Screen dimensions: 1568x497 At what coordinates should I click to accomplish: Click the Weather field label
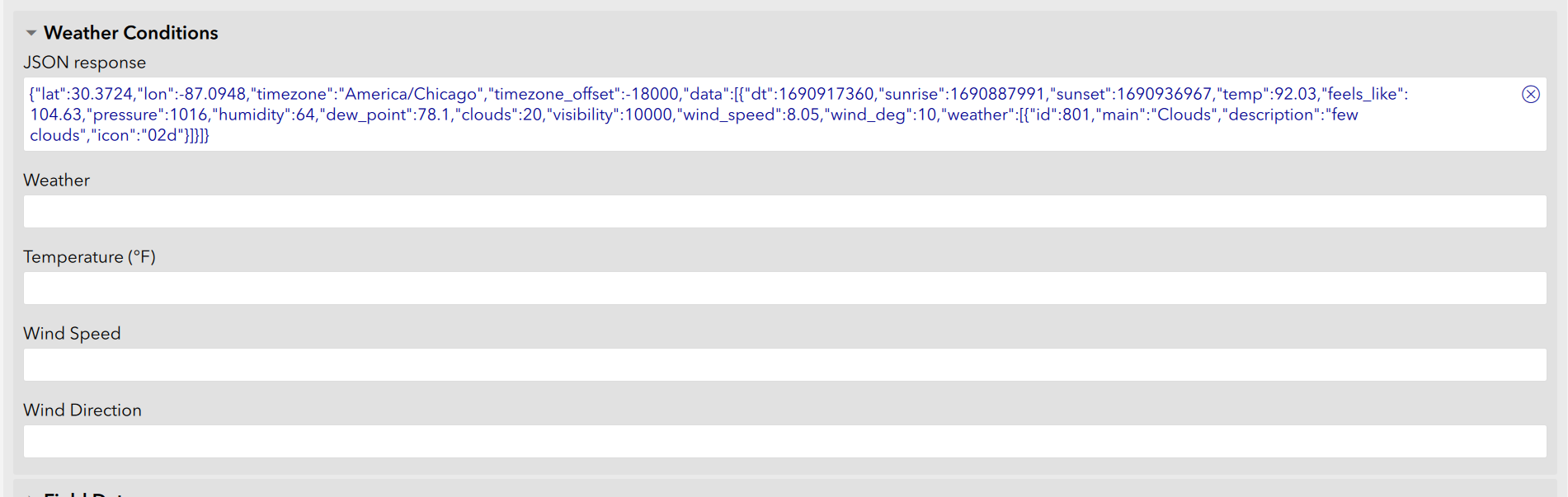pos(56,180)
